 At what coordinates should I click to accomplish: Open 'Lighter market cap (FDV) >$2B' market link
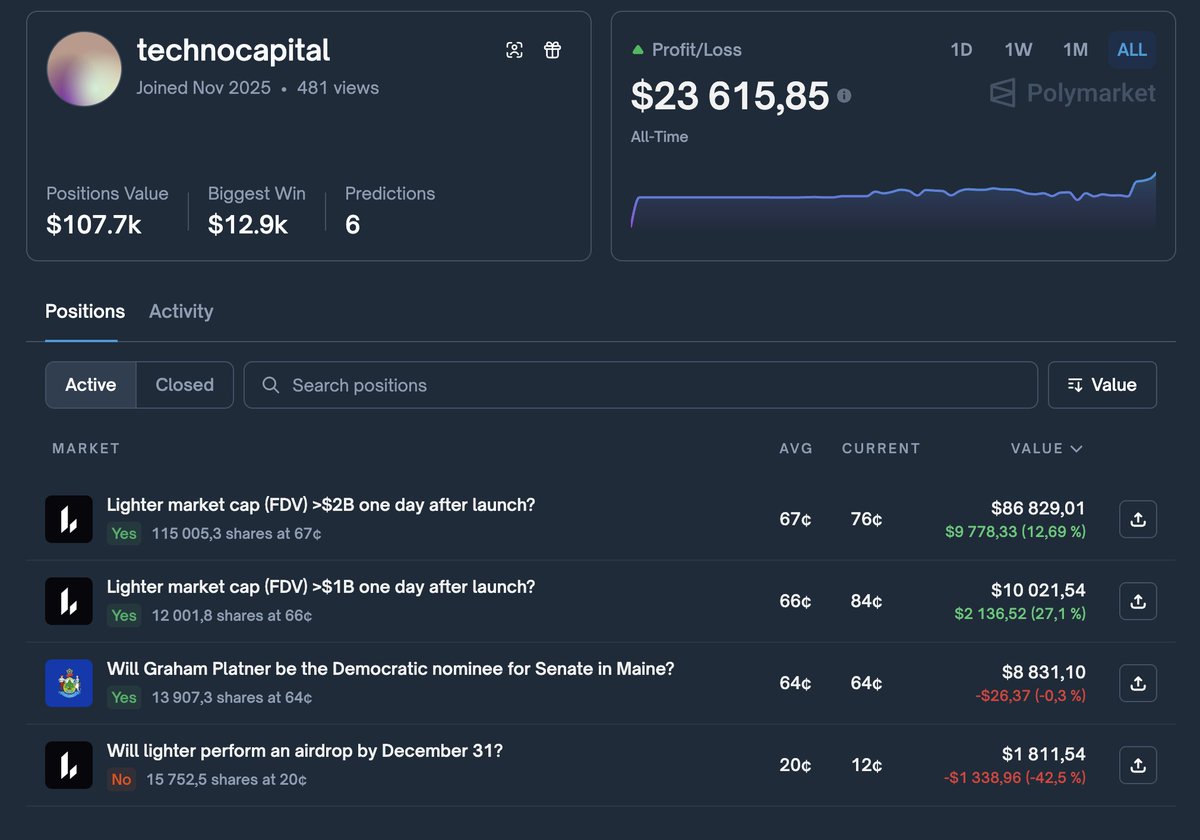point(321,505)
